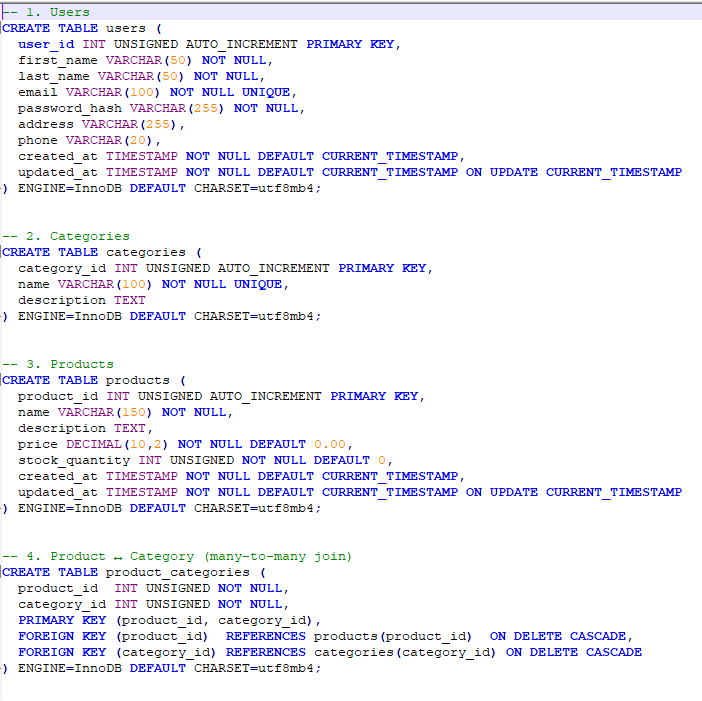
Task: Click "categories(category_id)" reference text
Action: [405, 653]
